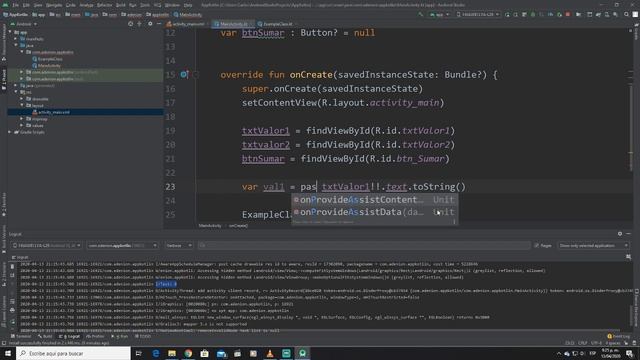Click the select opened file target icon
The image size is (640, 360).
click(130, 24)
